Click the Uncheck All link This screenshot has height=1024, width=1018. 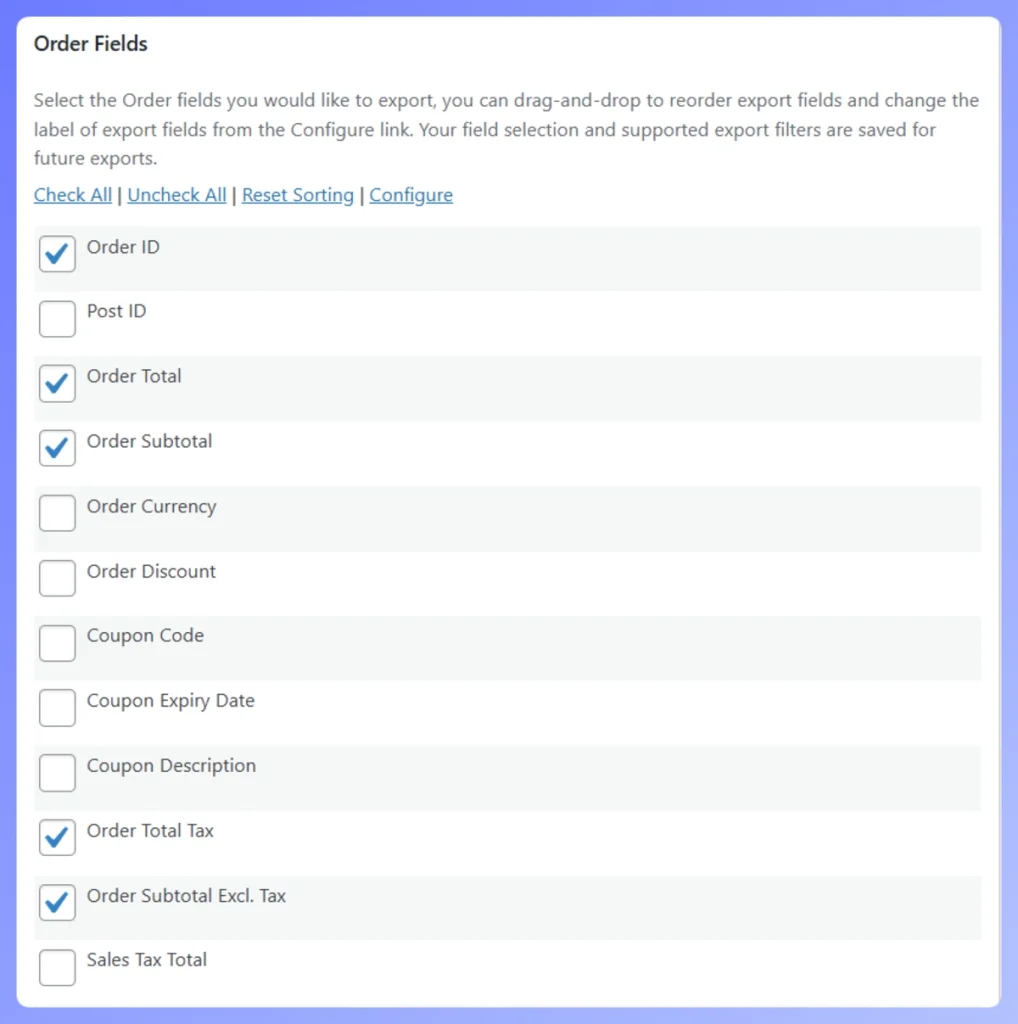point(177,195)
